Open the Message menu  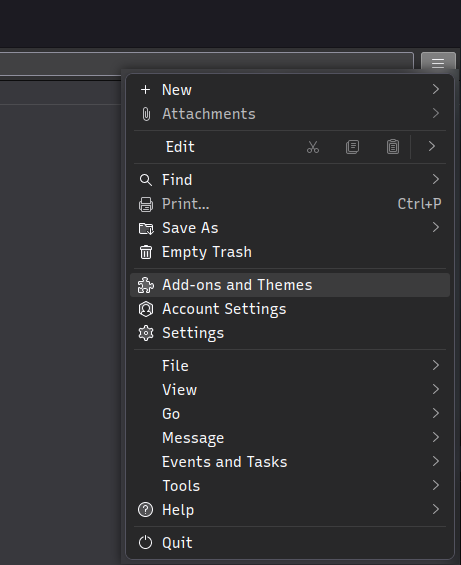pyautogui.click(x=290, y=438)
